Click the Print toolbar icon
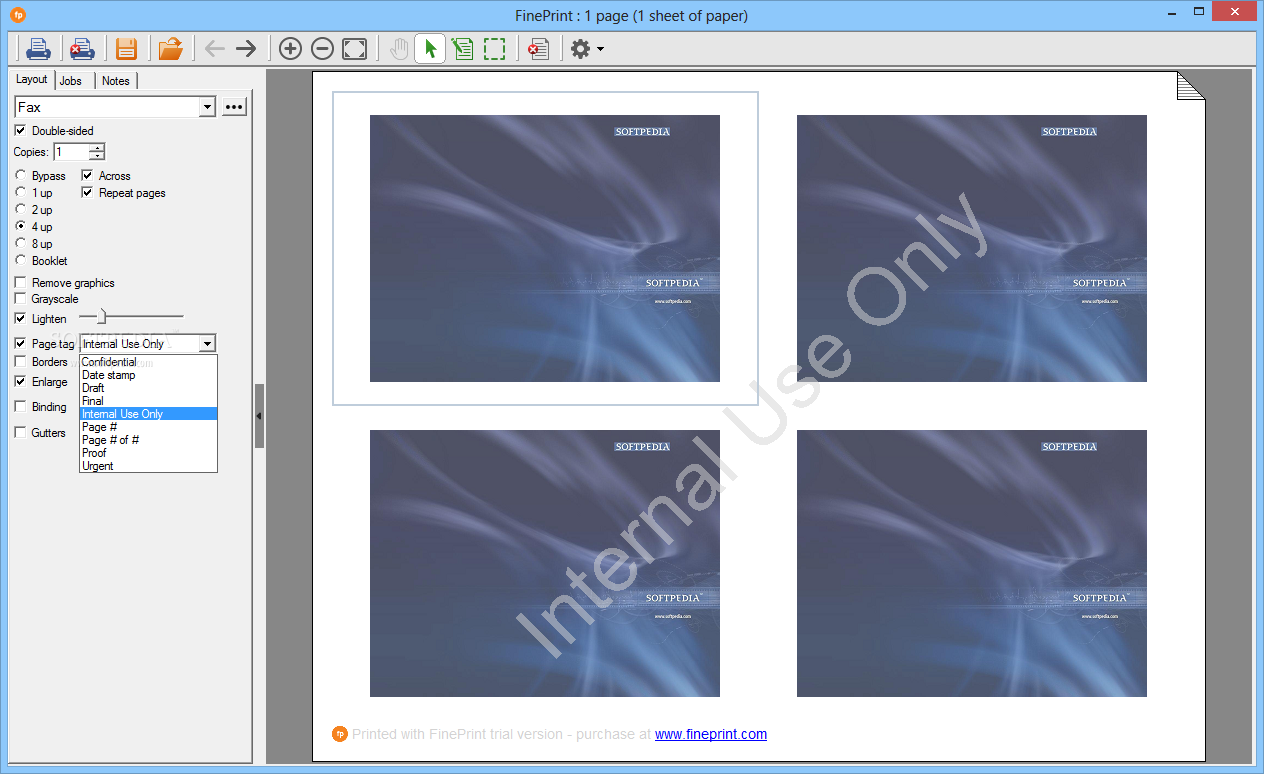Screen dimensions: 1264x774 tap(38, 48)
